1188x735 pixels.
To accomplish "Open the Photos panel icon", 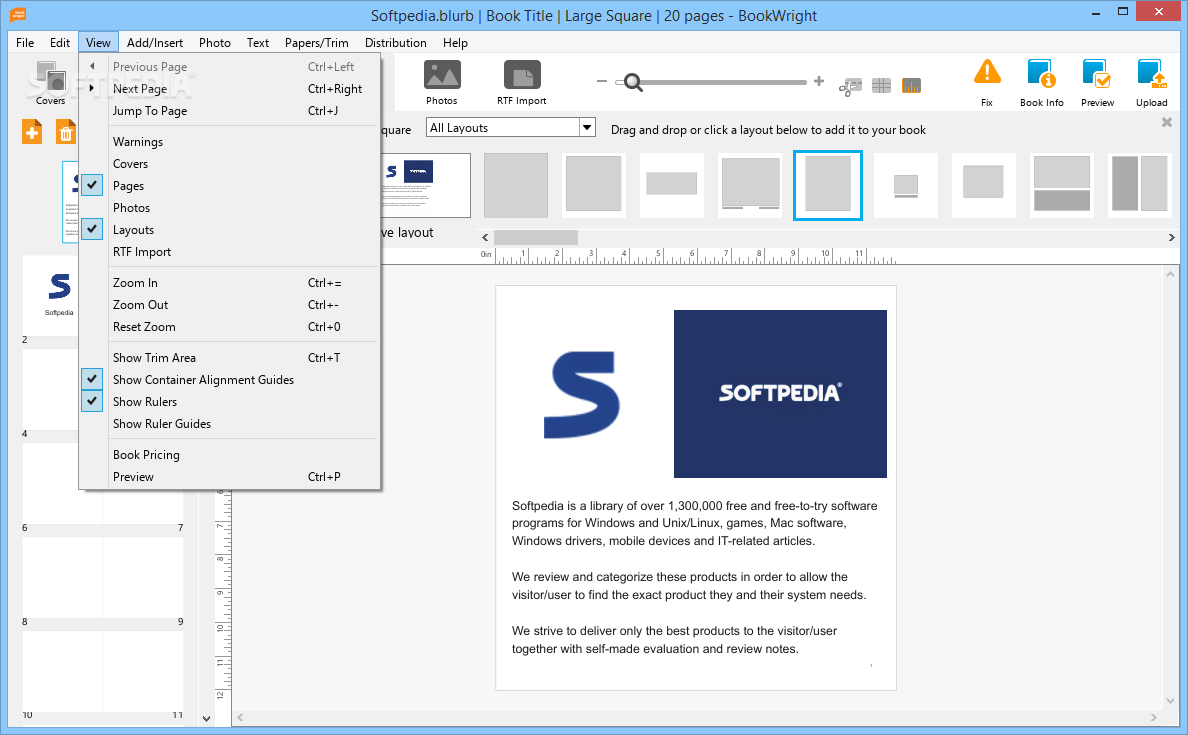I will tap(442, 83).
